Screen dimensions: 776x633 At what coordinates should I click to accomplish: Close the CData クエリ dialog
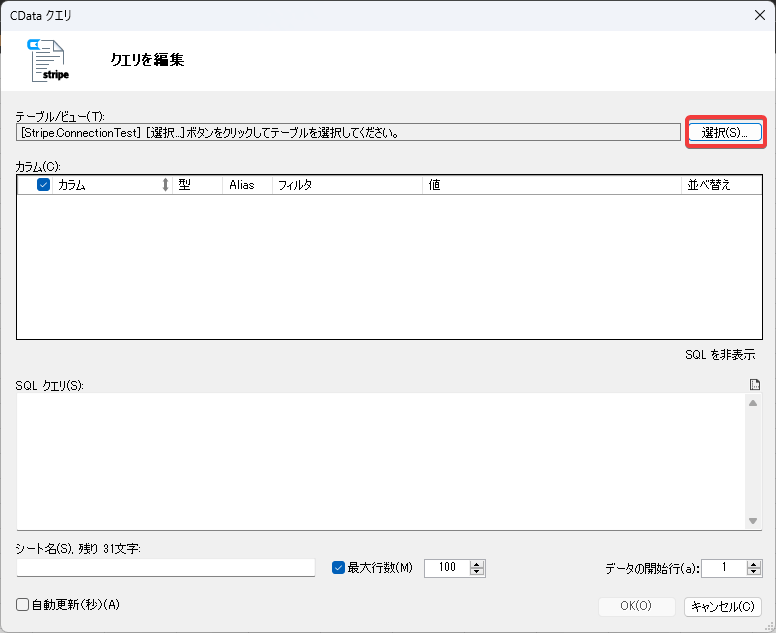(x=760, y=15)
